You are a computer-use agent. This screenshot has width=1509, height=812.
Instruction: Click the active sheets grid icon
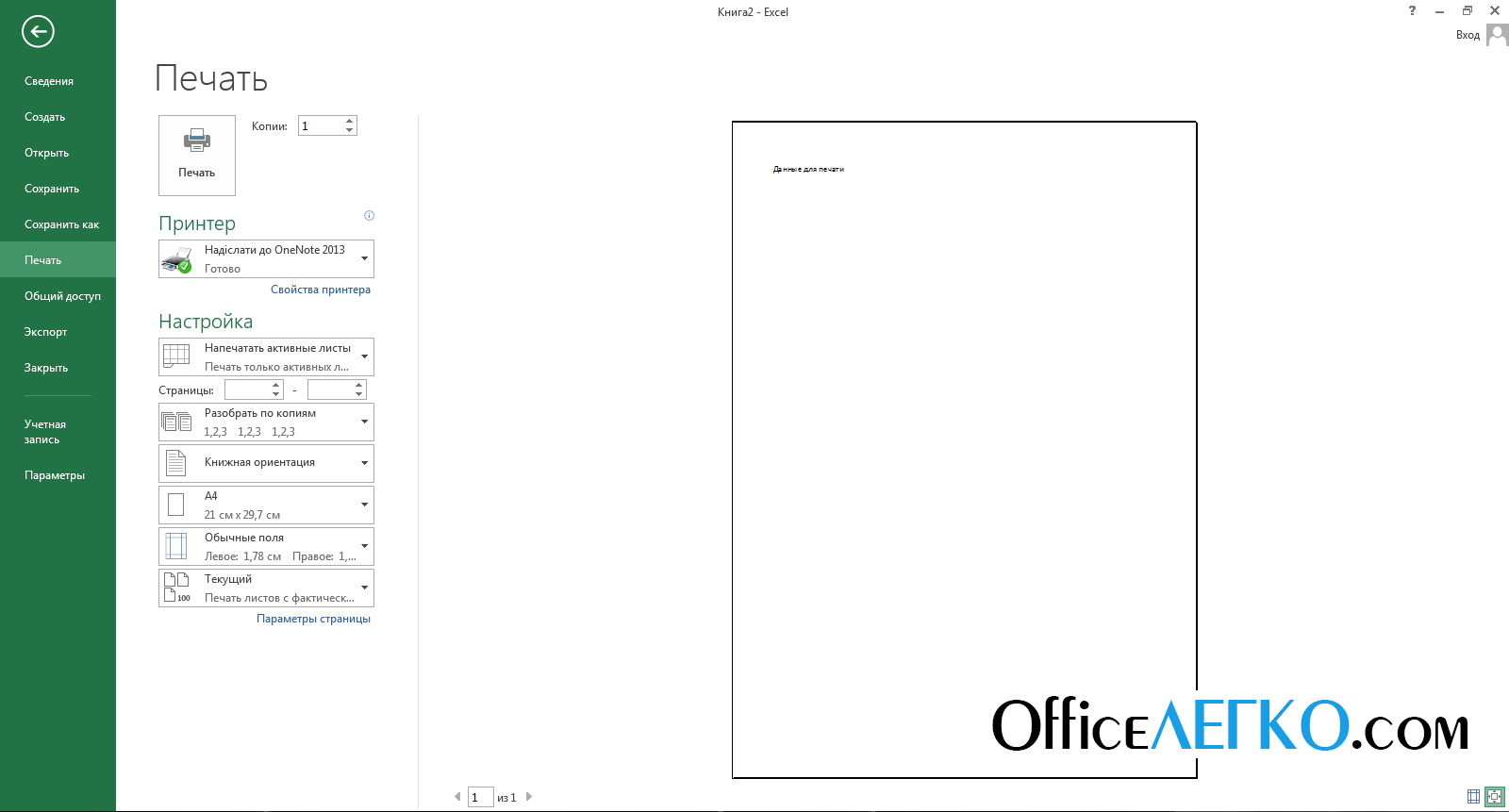[176, 356]
